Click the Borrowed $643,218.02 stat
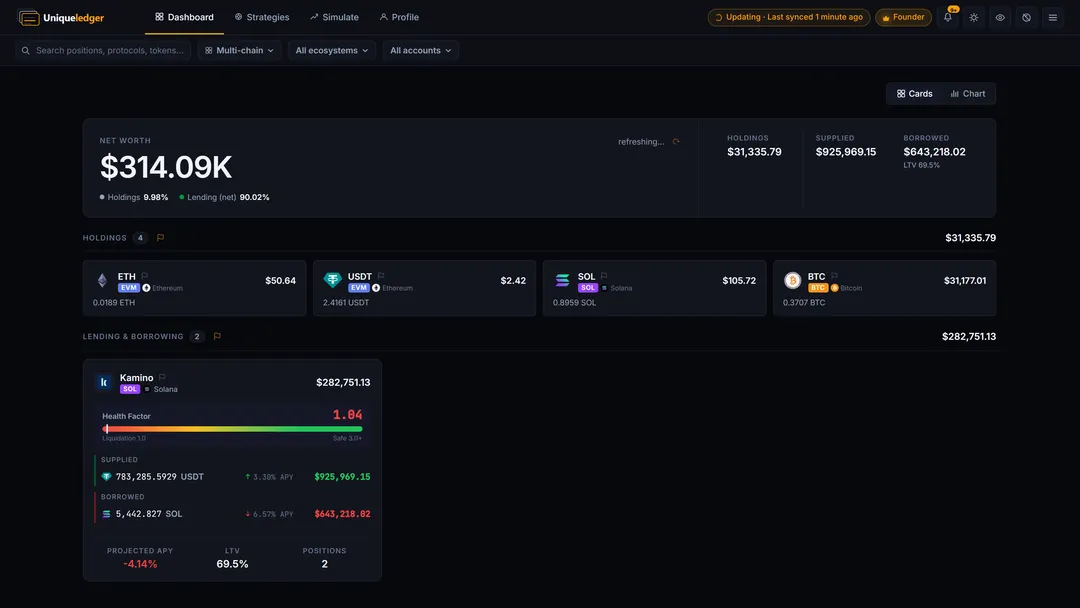Image resolution: width=1080 pixels, height=608 pixels. tap(934, 146)
